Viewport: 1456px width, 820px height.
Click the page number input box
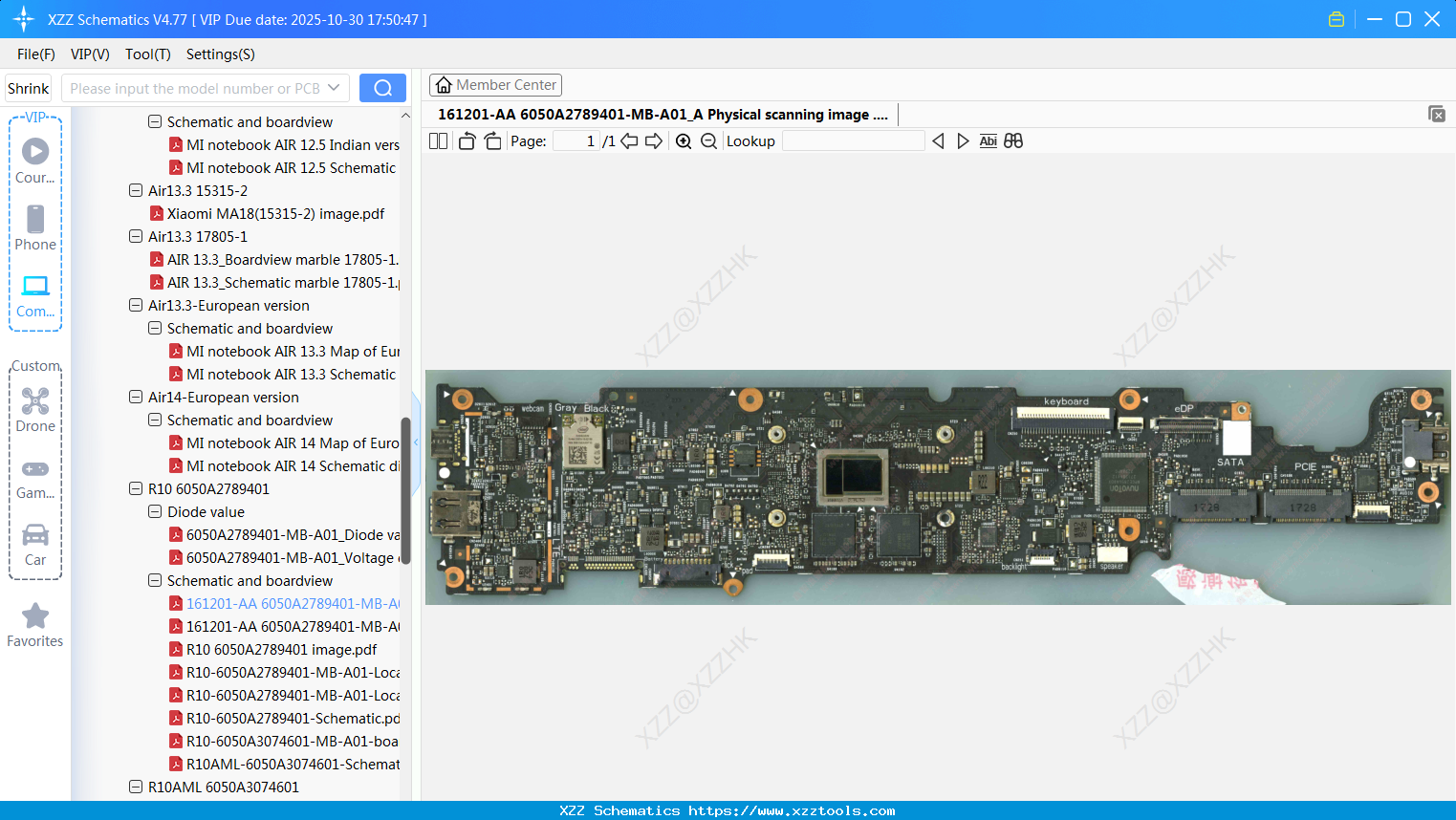pyautogui.click(x=576, y=141)
